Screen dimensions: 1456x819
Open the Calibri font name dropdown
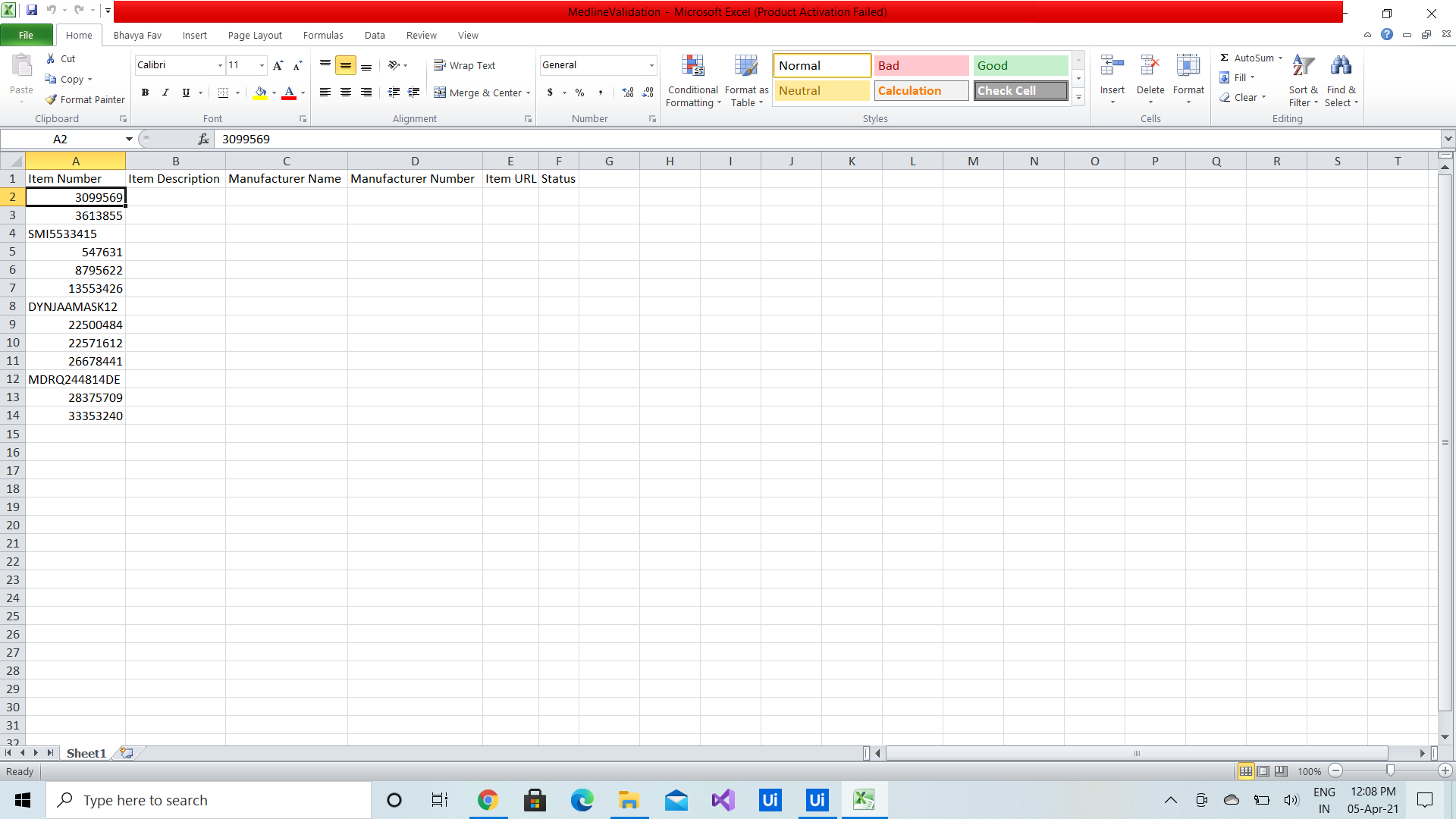point(220,65)
